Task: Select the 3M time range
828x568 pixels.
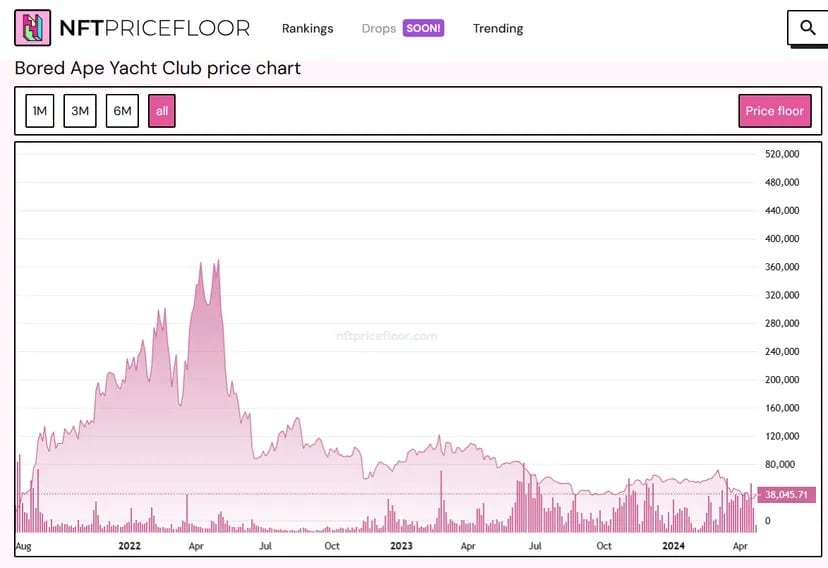Action: click(x=80, y=111)
